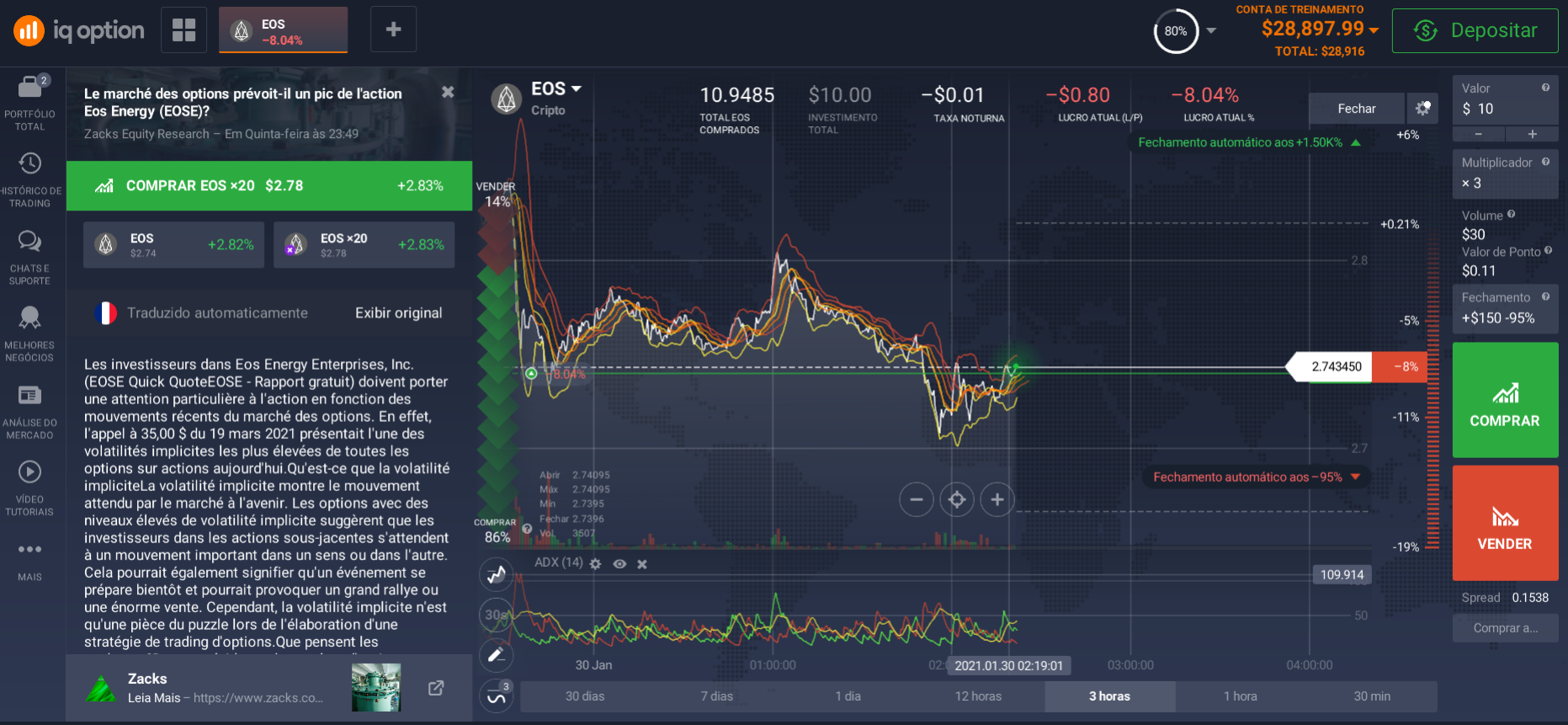Open Melhores Negócios
This screenshot has width=1568, height=725.
30,334
